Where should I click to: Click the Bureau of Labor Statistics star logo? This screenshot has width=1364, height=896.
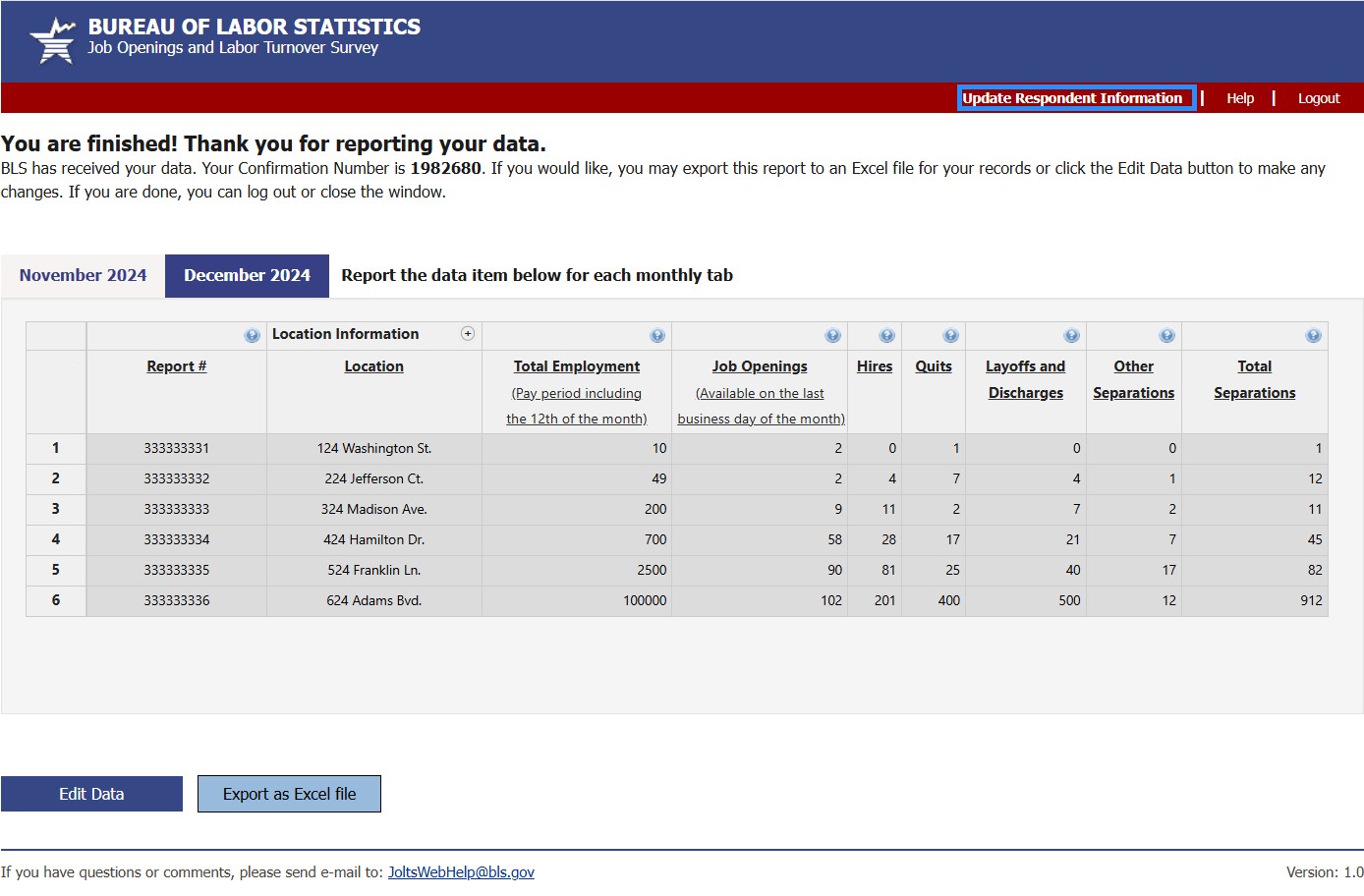(53, 41)
